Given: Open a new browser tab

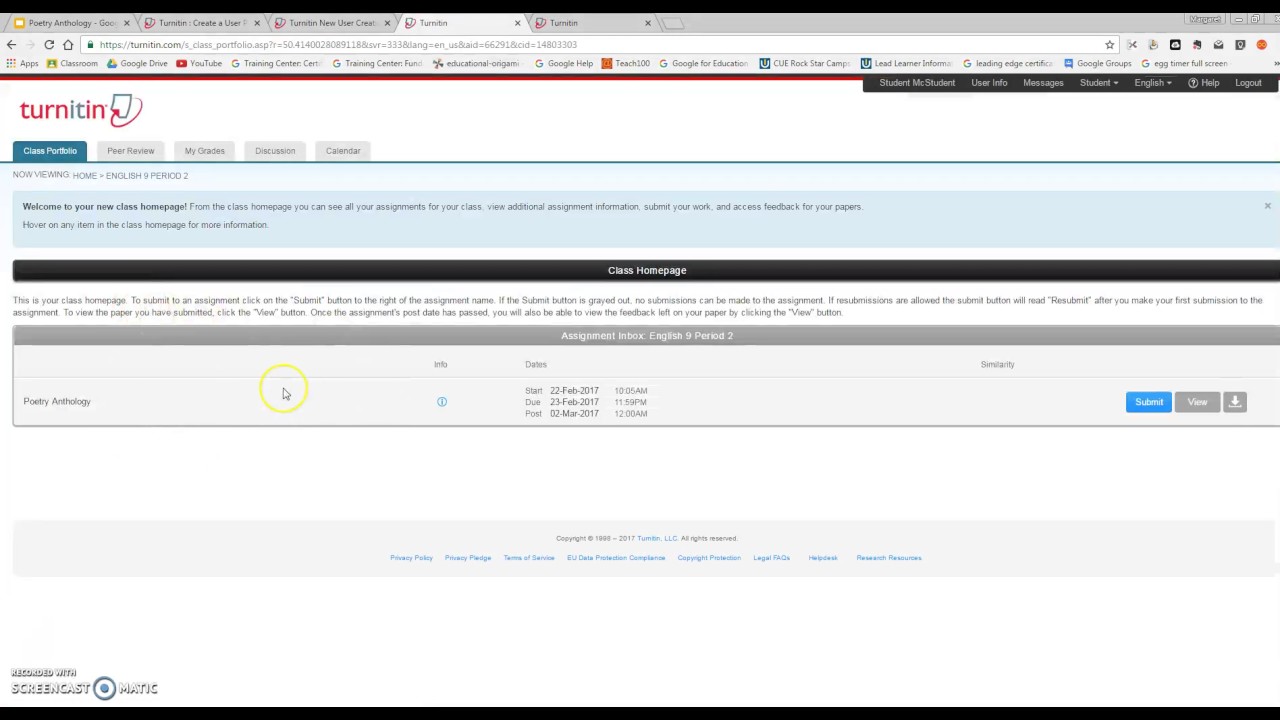Looking at the screenshot, I should 672,23.
